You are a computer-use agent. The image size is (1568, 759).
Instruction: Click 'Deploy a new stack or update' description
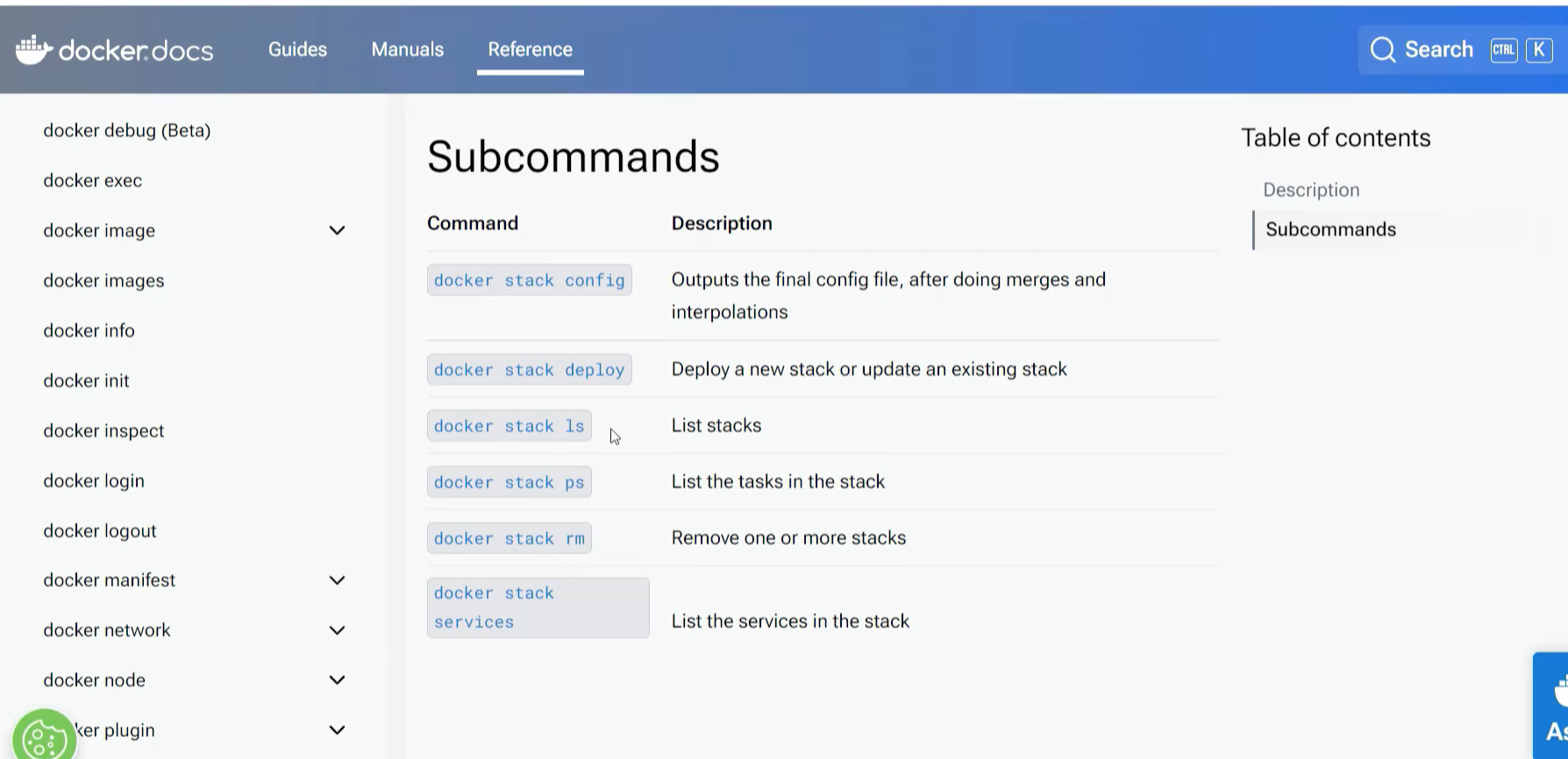point(869,369)
